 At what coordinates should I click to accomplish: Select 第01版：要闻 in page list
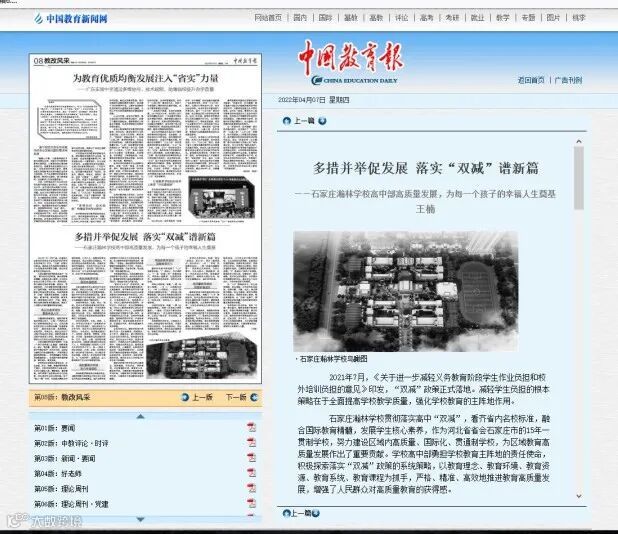[54, 428]
